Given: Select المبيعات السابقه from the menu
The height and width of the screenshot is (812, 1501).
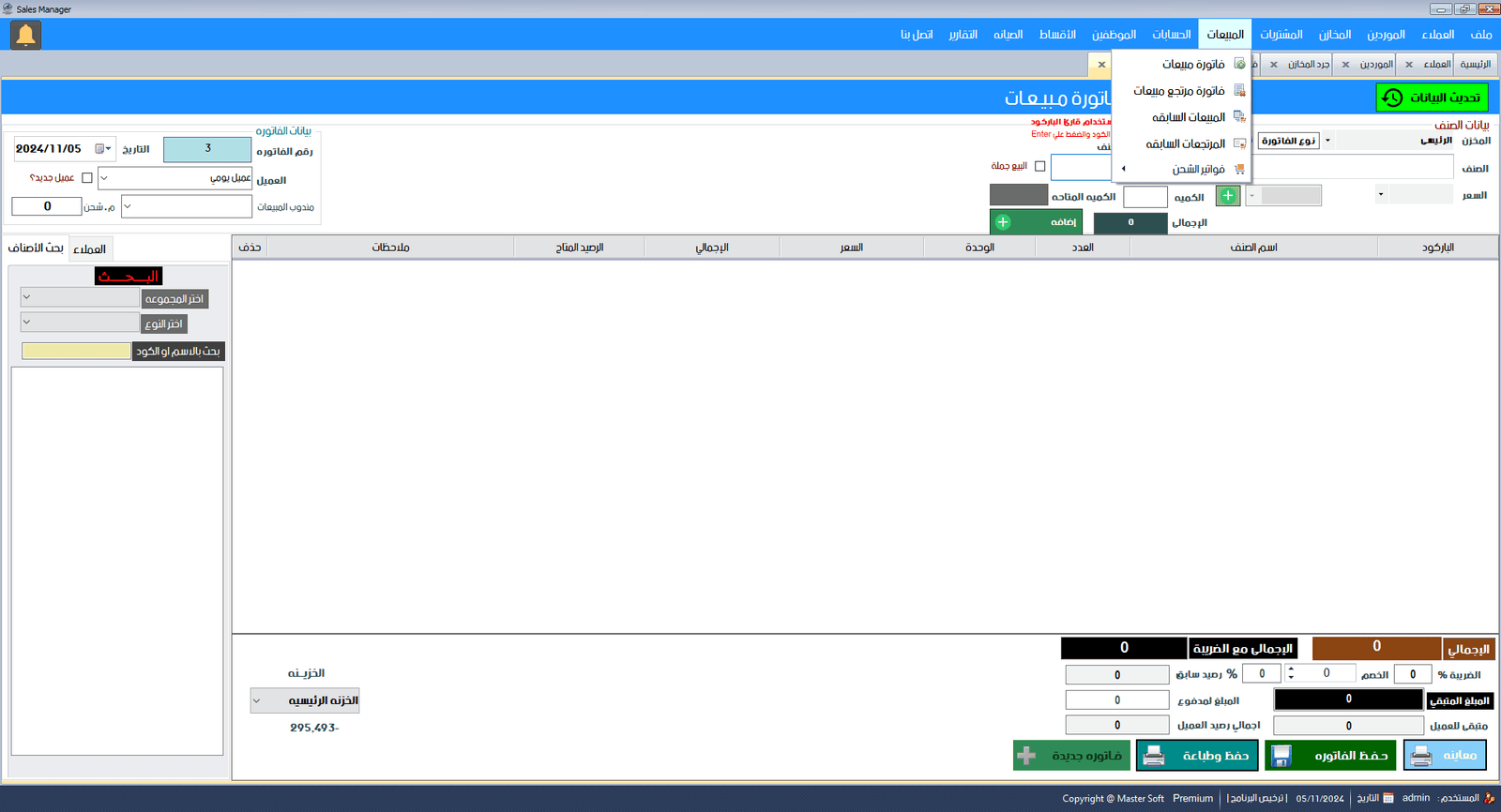Looking at the screenshot, I should coord(1188,117).
